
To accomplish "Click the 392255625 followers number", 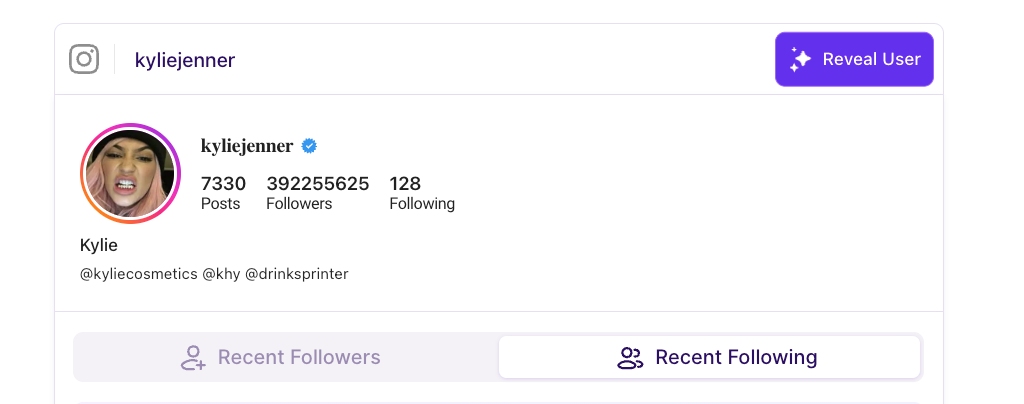I will [317, 184].
